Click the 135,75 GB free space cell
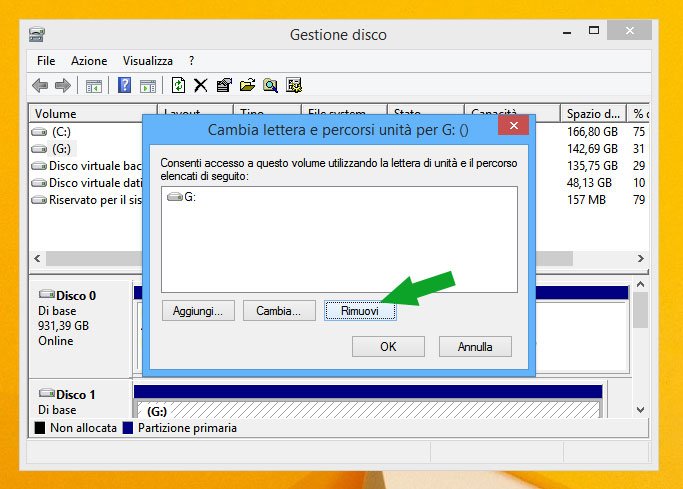This screenshot has width=683, height=489. (x=592, y=166)
